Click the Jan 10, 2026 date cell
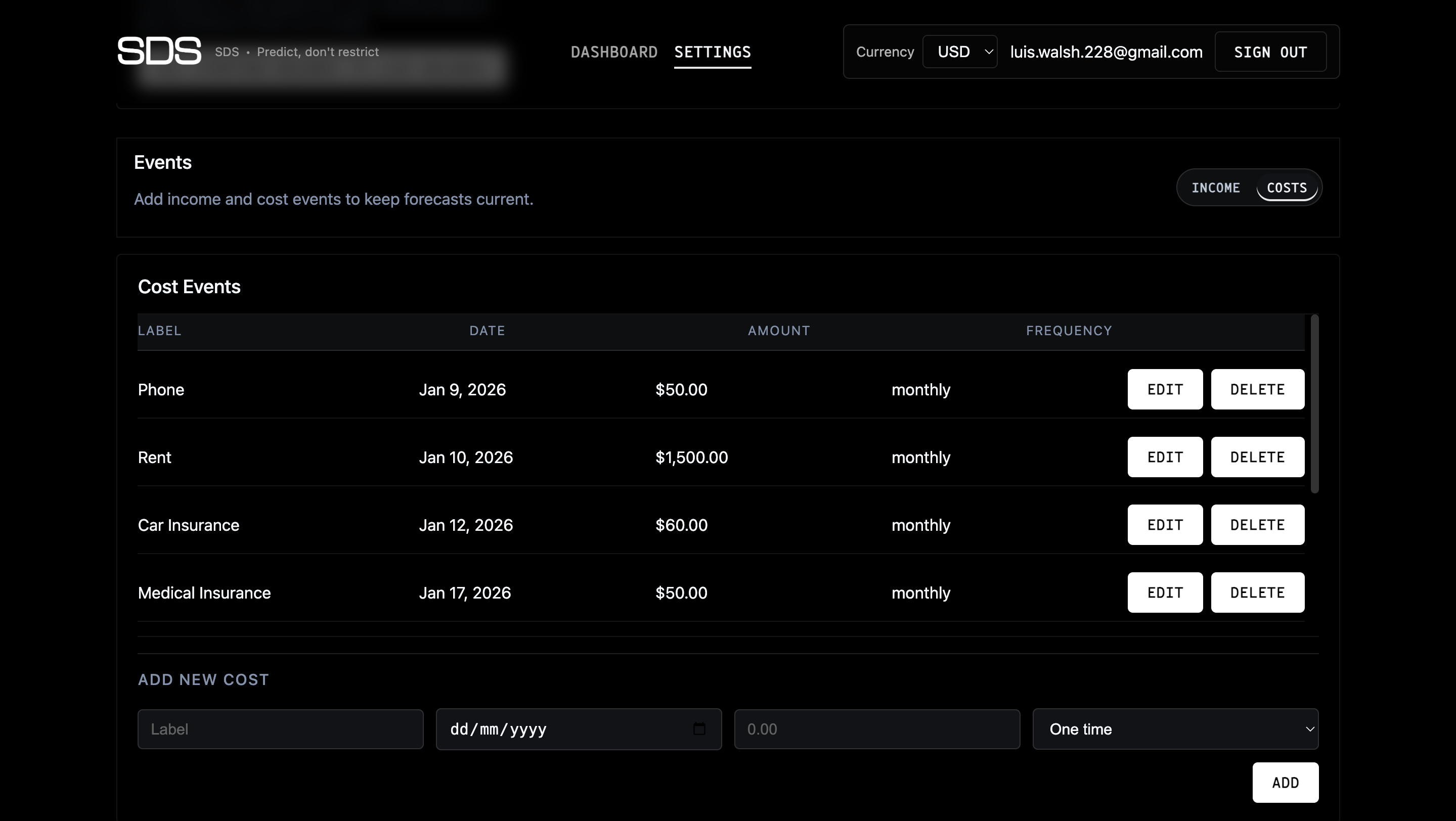Viewport: 1456px width, 821px height. [x=465, y=457]
